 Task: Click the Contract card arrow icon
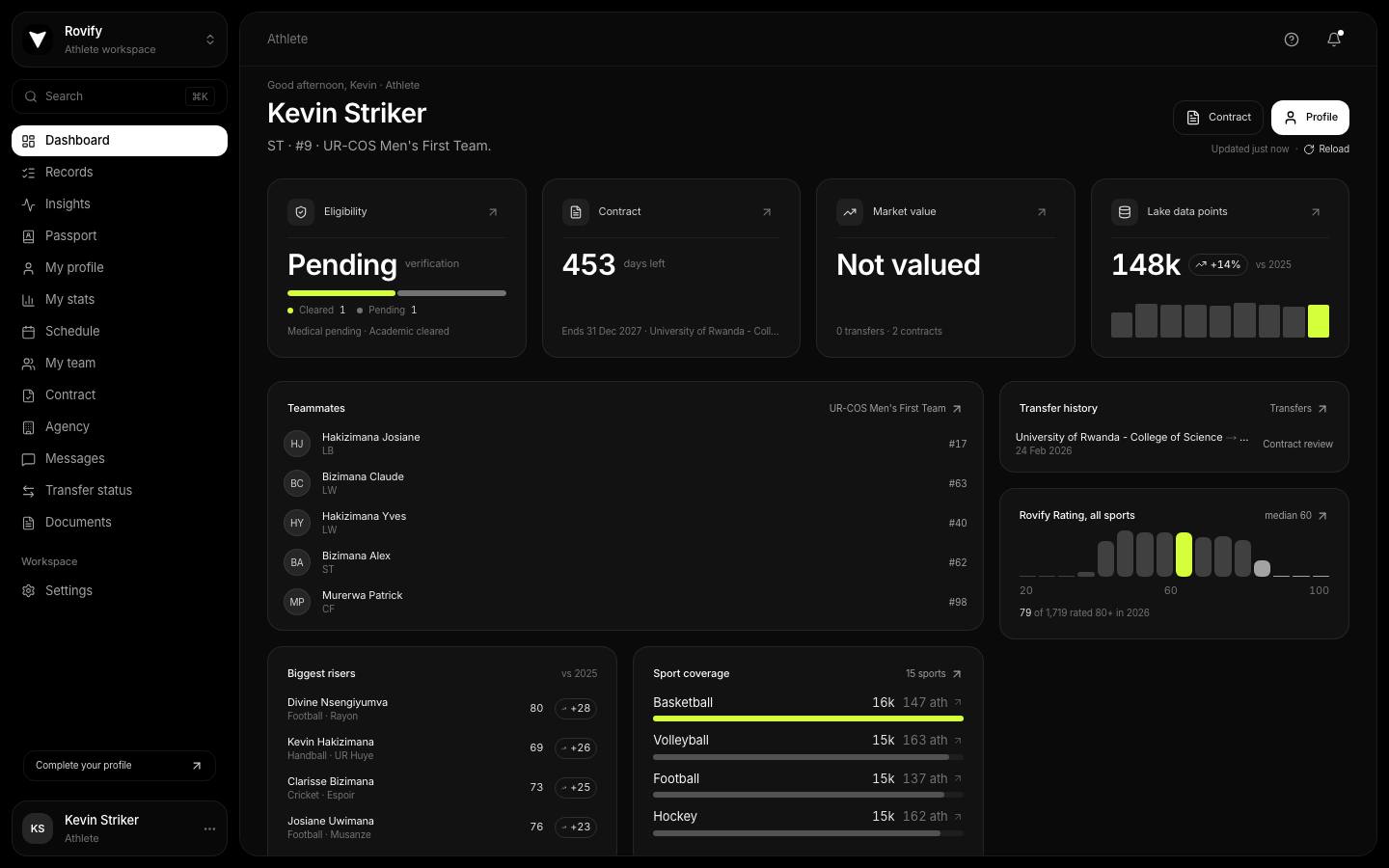point(767,212)
